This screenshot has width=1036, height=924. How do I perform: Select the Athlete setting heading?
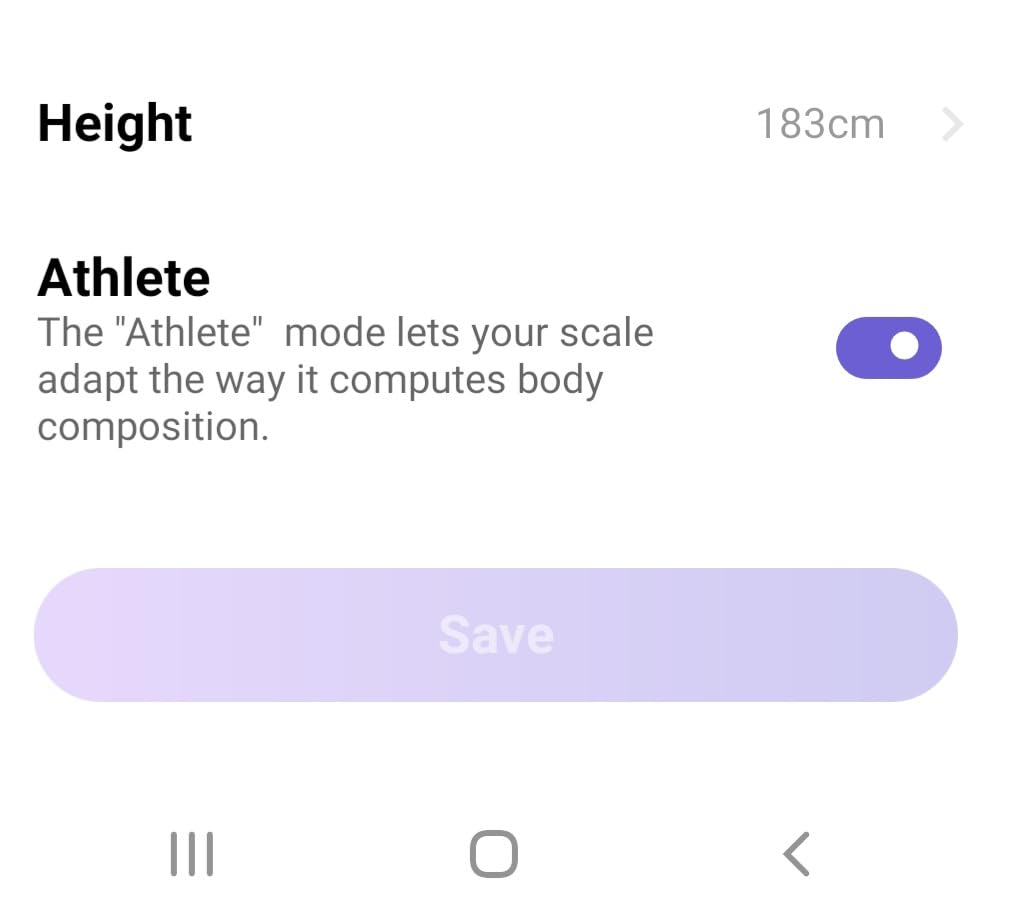tap(124, 278)
